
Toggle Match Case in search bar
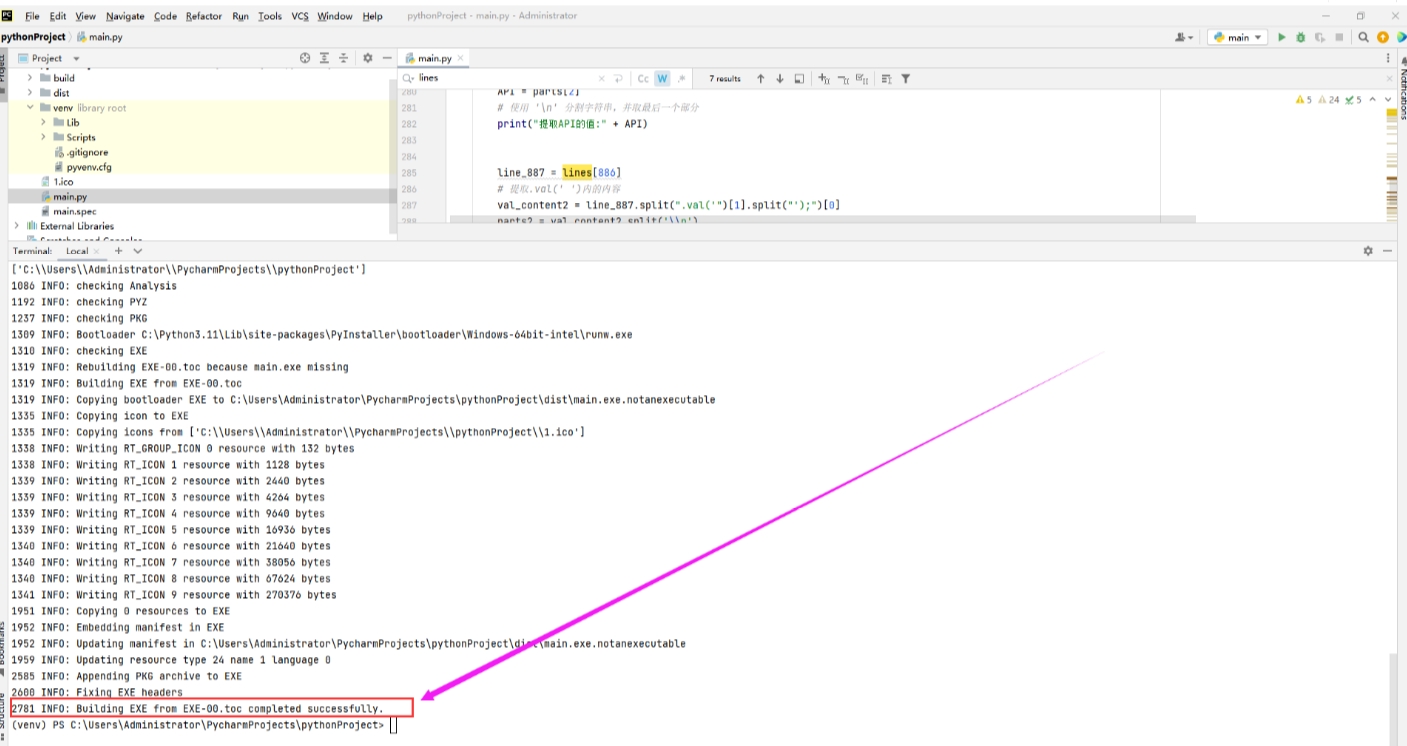point(643,78)
